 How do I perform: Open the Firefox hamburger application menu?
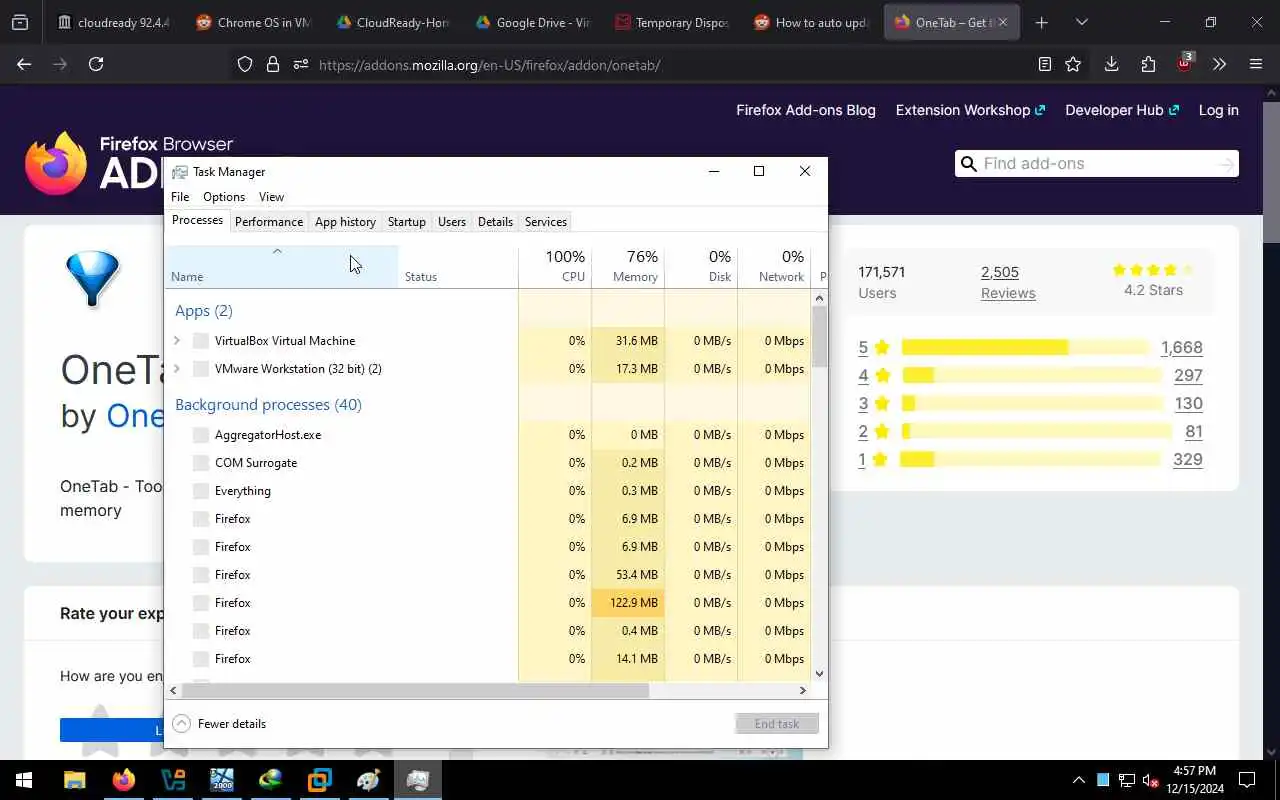(1256, 64)
